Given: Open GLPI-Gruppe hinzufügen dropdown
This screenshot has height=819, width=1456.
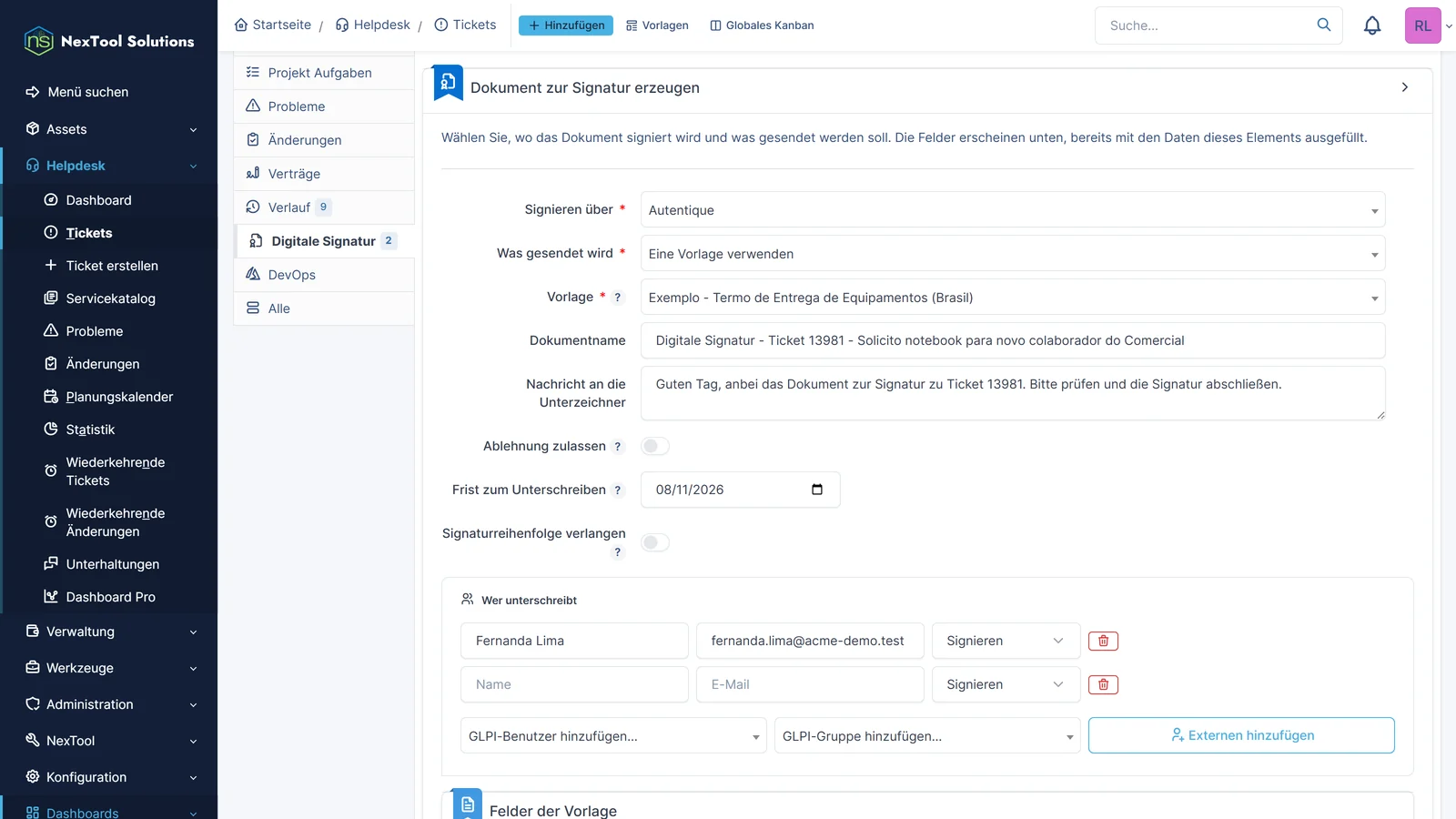Looking at the screenshot, I should (x=927, y=735).
